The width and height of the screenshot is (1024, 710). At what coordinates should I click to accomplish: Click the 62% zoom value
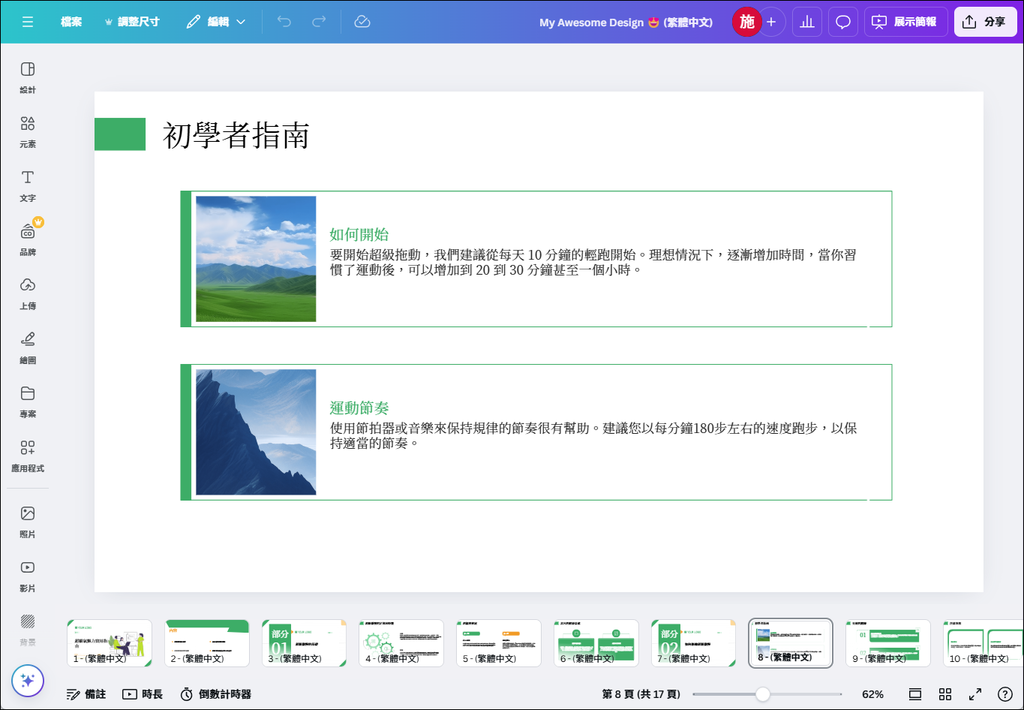point(872,694)
